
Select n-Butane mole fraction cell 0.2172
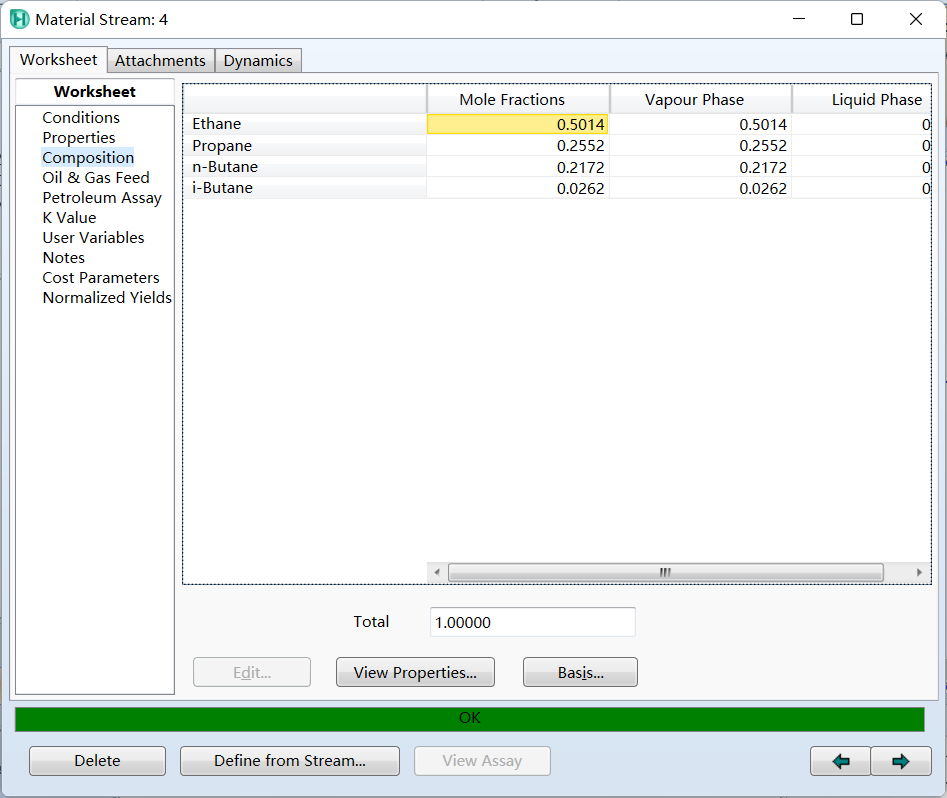pyautogui.click(x=518, y=167)
